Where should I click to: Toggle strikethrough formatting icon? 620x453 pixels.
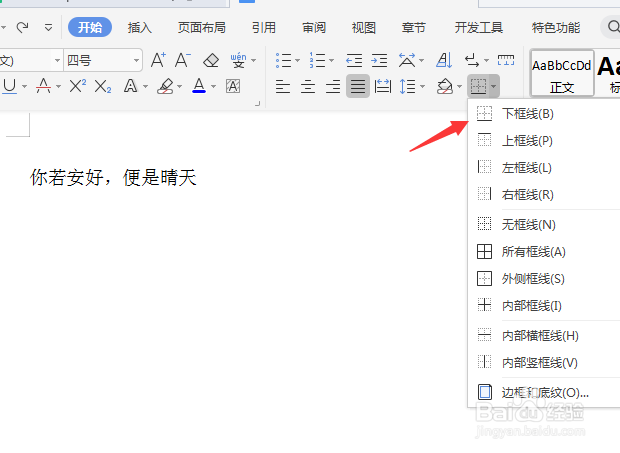click(x=43, y=86)
